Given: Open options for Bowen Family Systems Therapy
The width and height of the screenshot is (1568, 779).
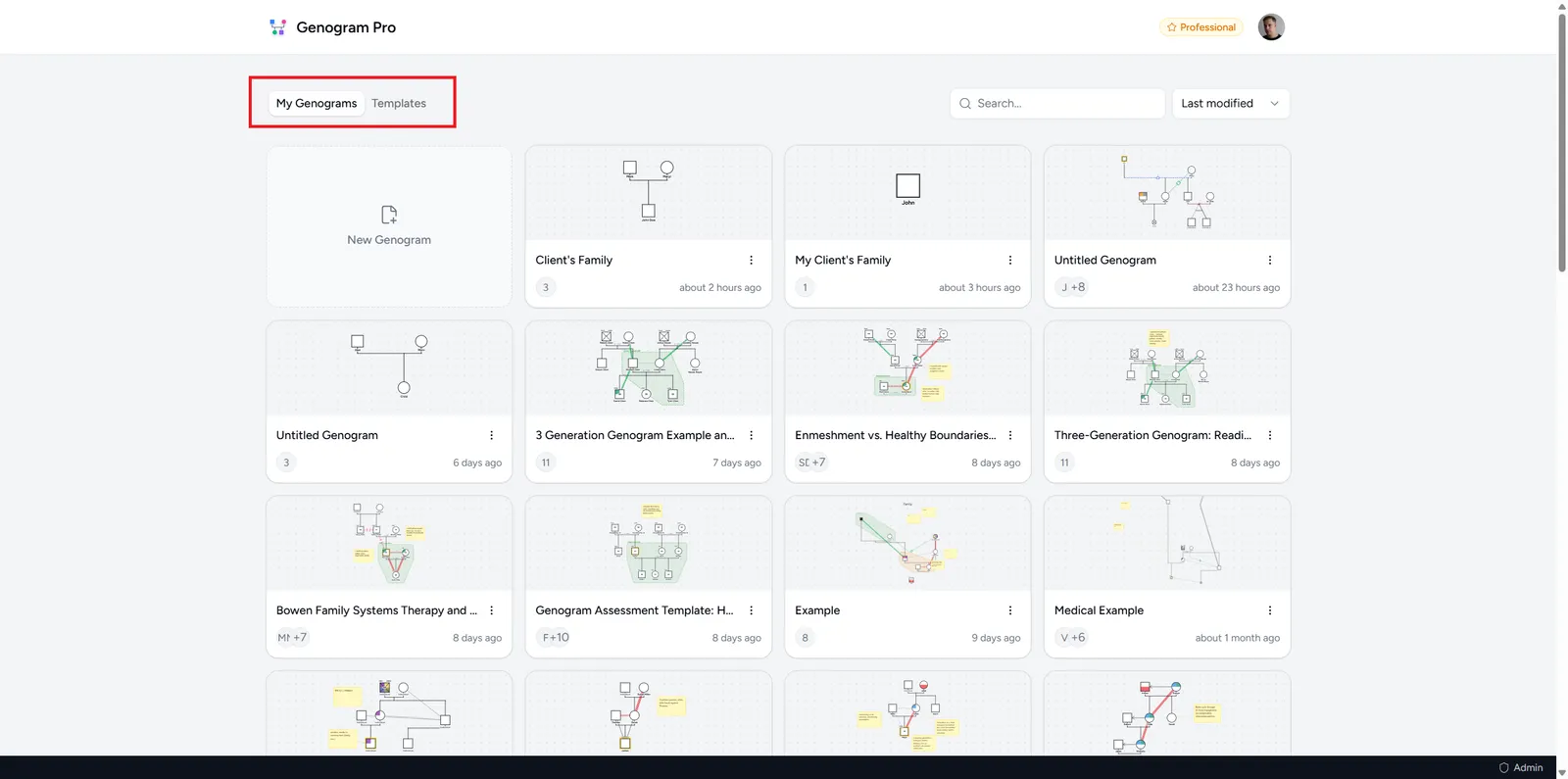Looking at the screenshot, I should click(x=492, y=610).
